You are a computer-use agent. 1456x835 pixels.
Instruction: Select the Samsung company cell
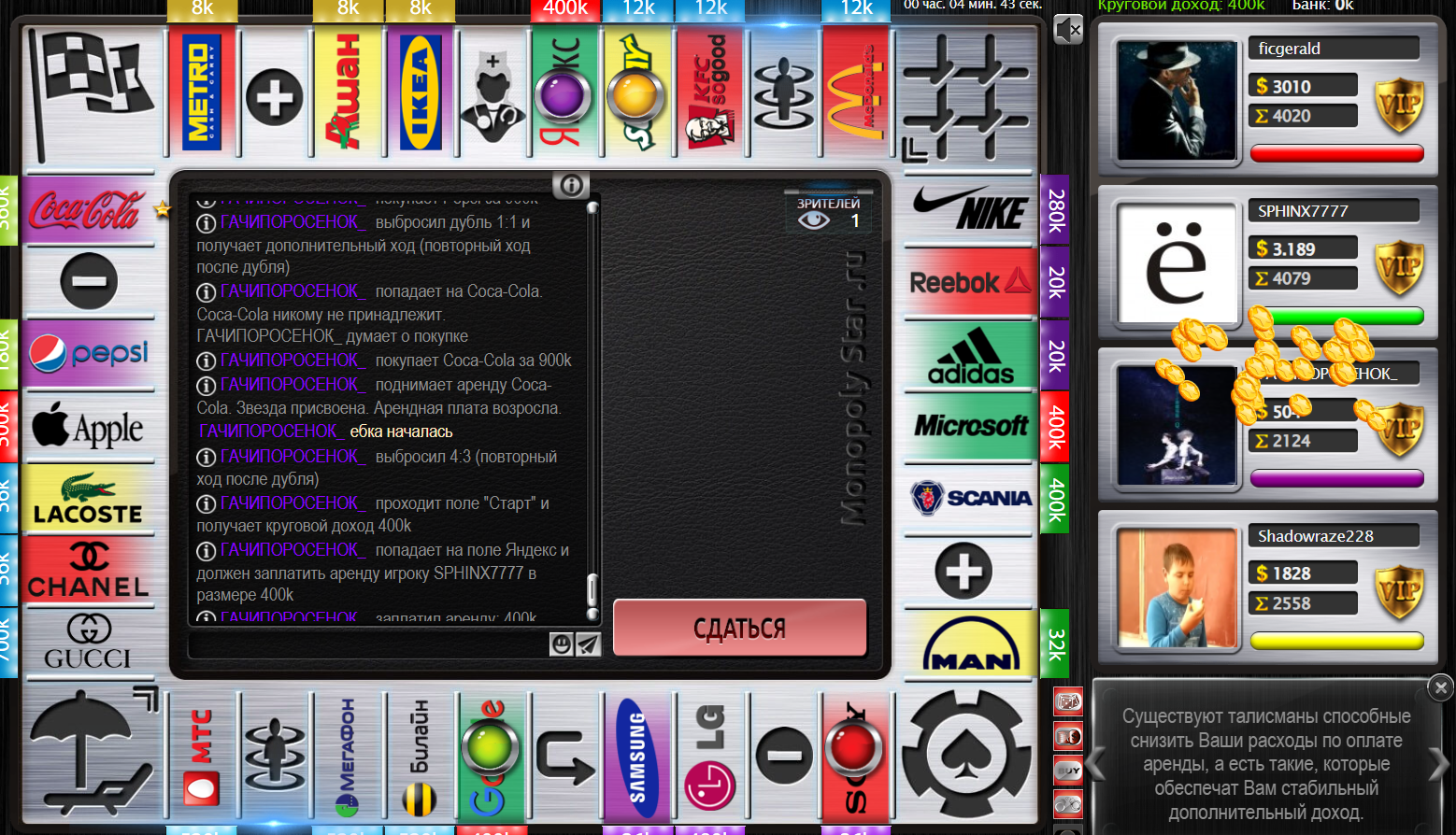click(x=638, y=757)
